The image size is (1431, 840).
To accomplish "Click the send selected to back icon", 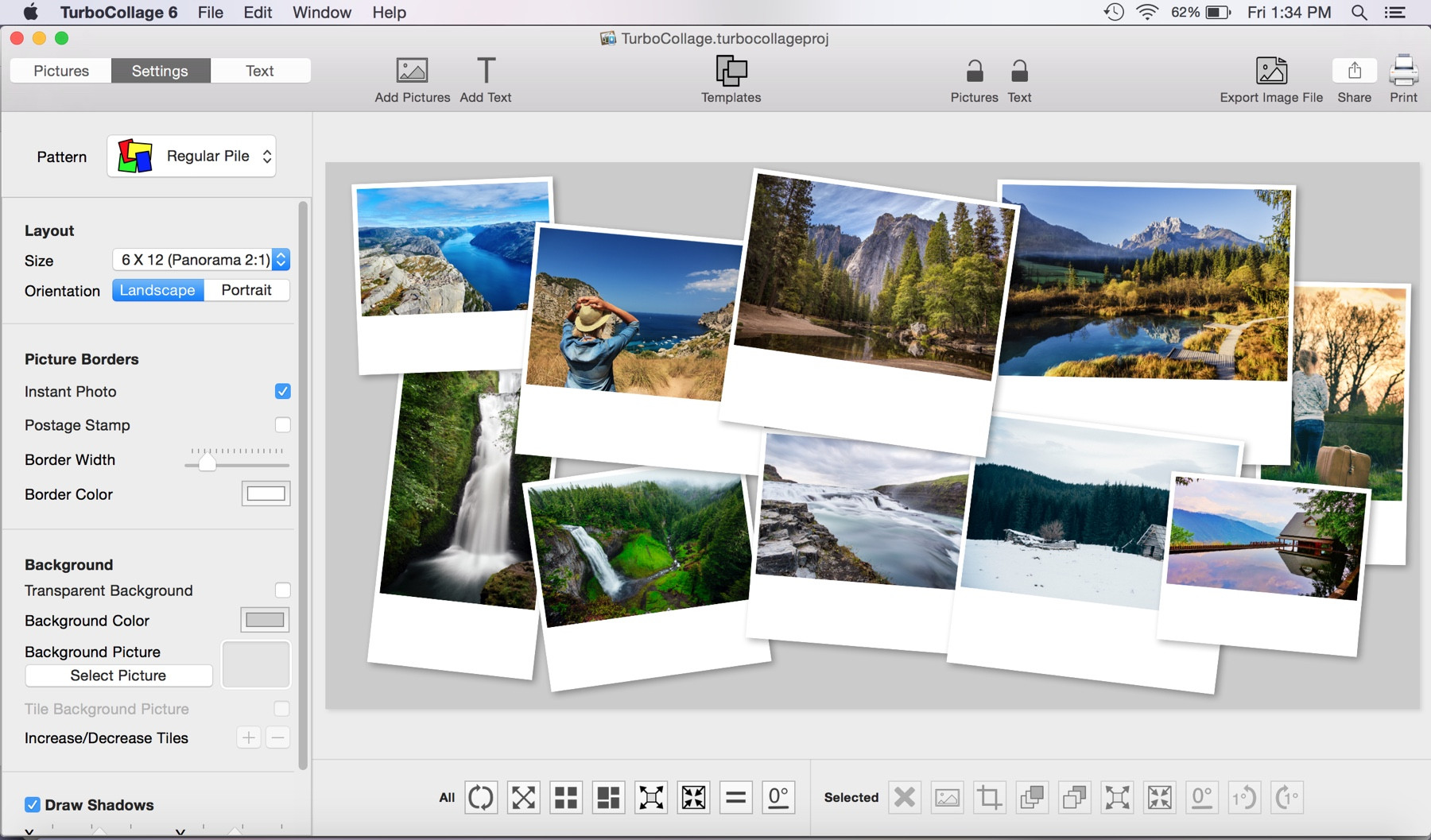I will coord(1074,797).
